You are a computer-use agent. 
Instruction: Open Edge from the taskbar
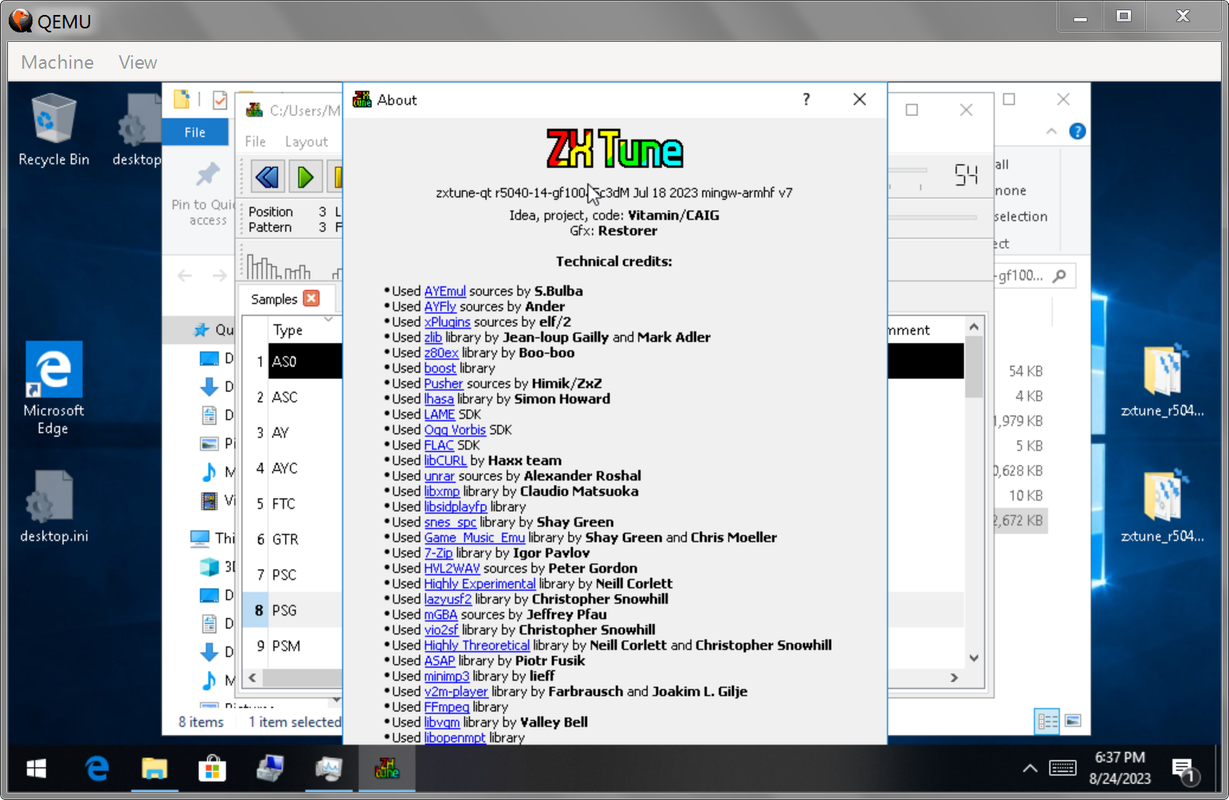pyautogui.click(x=96, y=769)
